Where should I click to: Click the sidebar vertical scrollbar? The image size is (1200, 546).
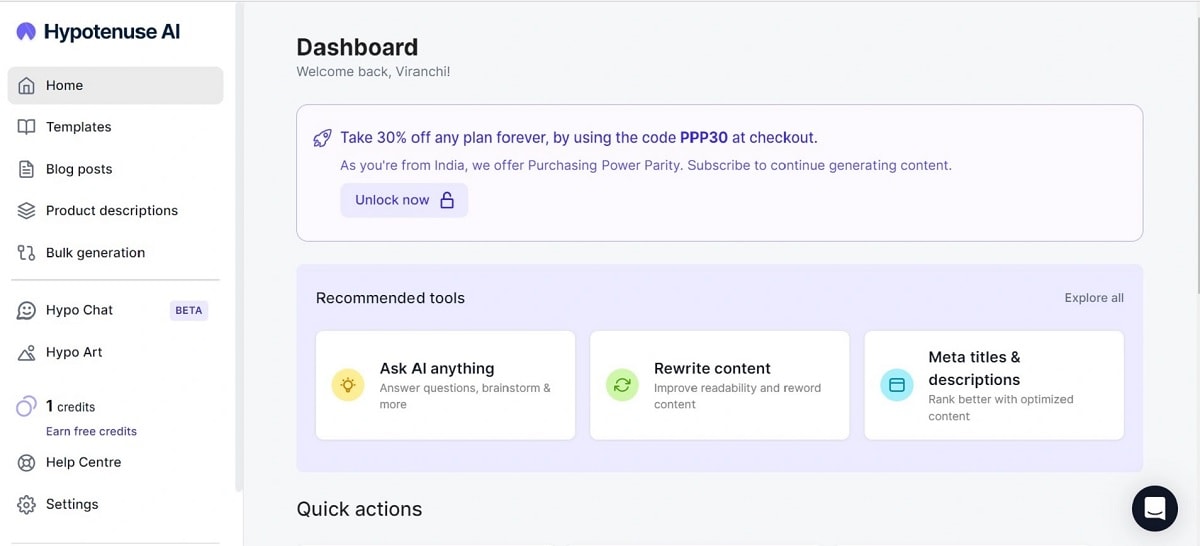[239, 250]
